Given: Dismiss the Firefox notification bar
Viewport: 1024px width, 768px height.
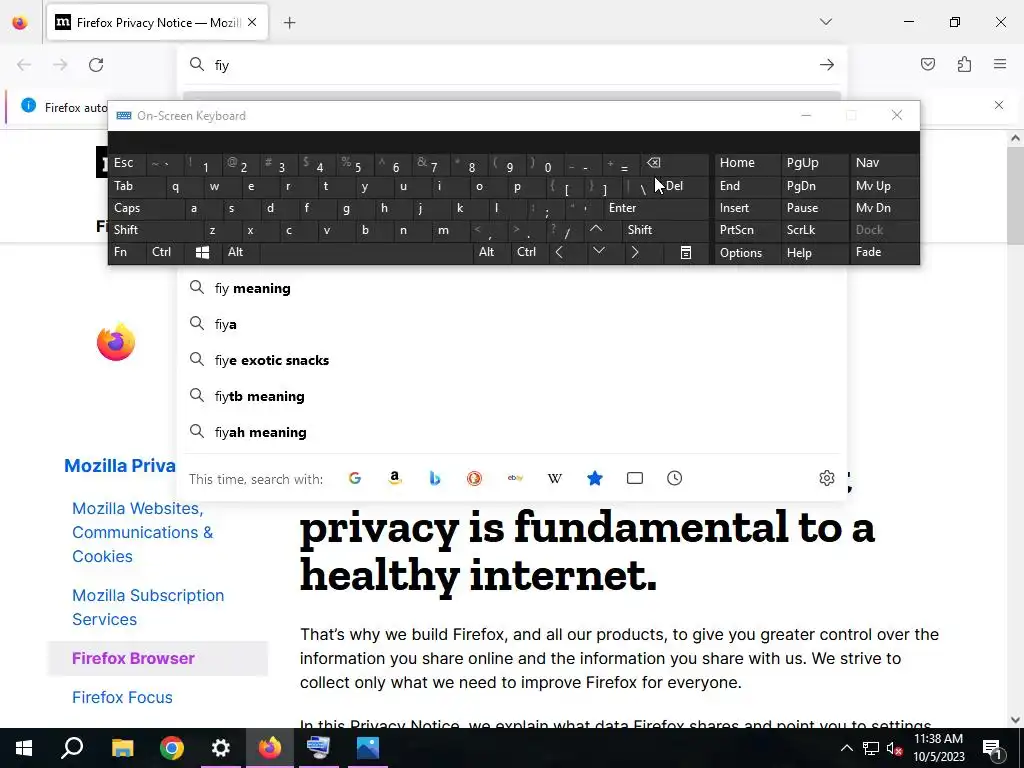Looking at the screenshot, I should coord(999,105).
